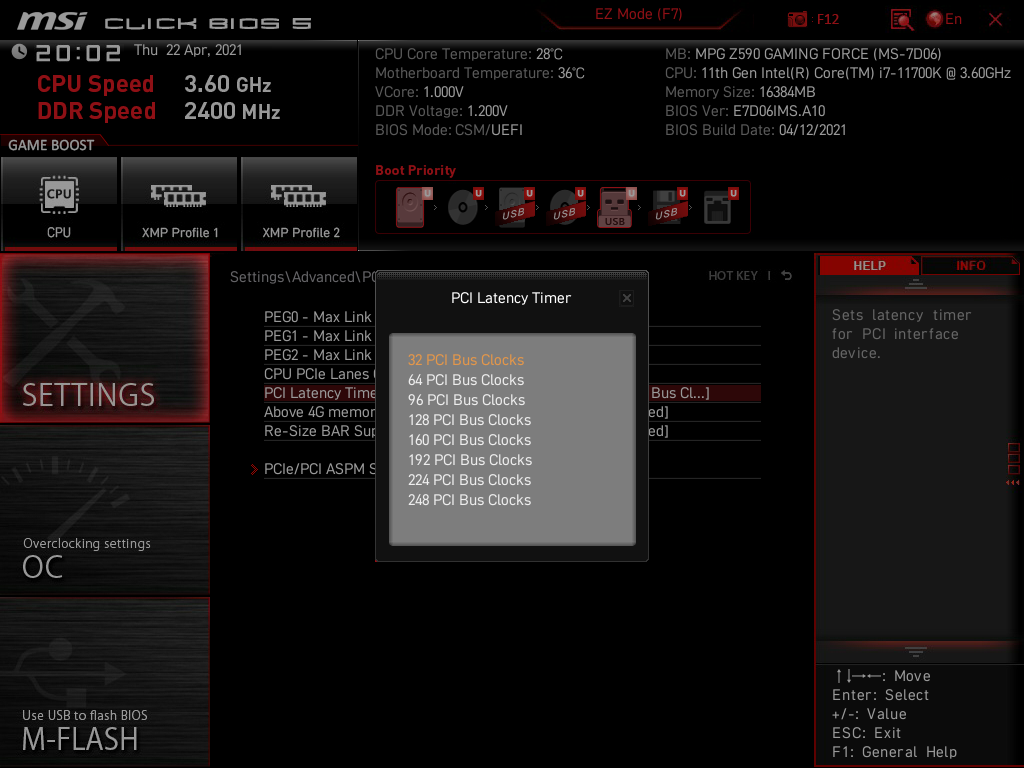This screenshot has width=1024, height=768.
Task: Choose 160 PCI Bus Clocks option
Action: [470, 440]
